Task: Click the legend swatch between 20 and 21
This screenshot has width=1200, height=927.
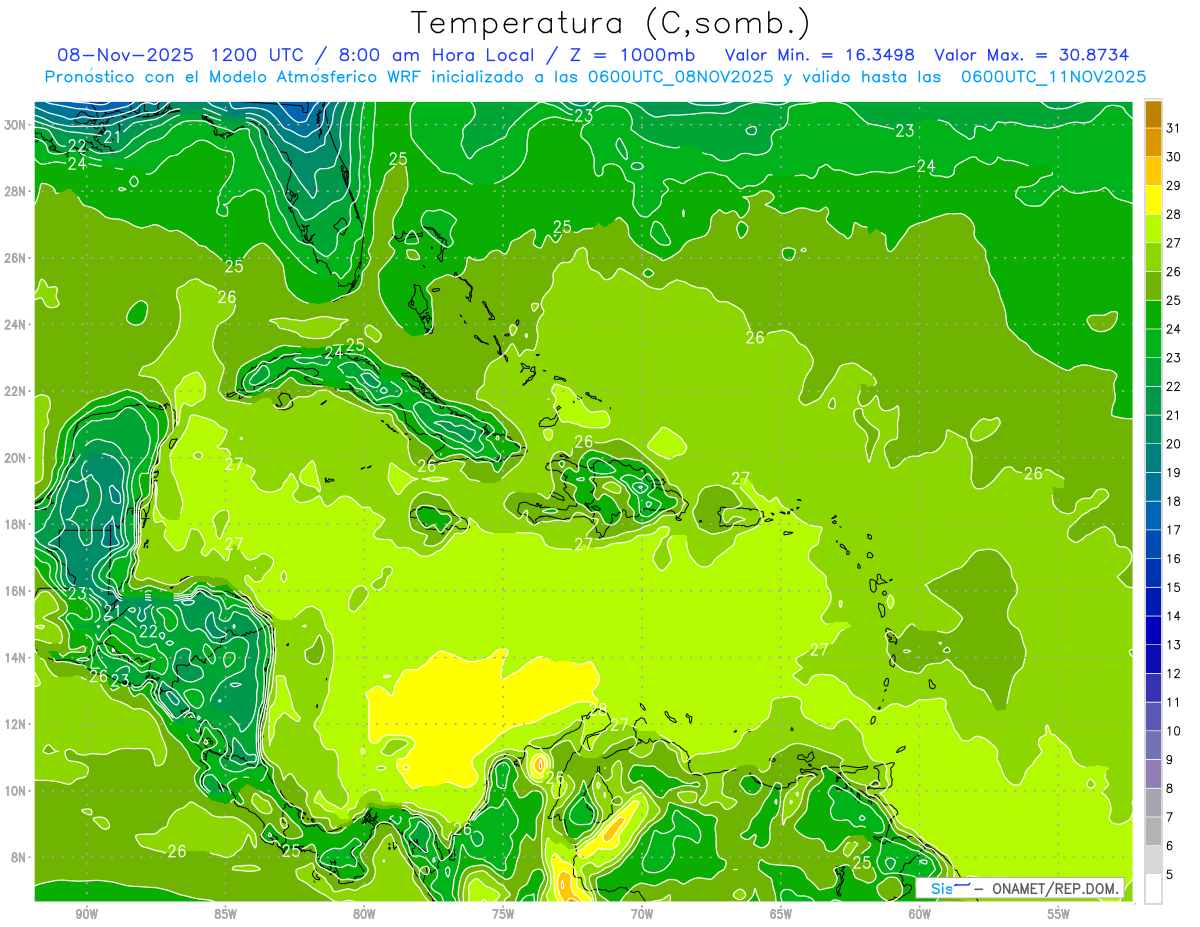Action: 1153,429
